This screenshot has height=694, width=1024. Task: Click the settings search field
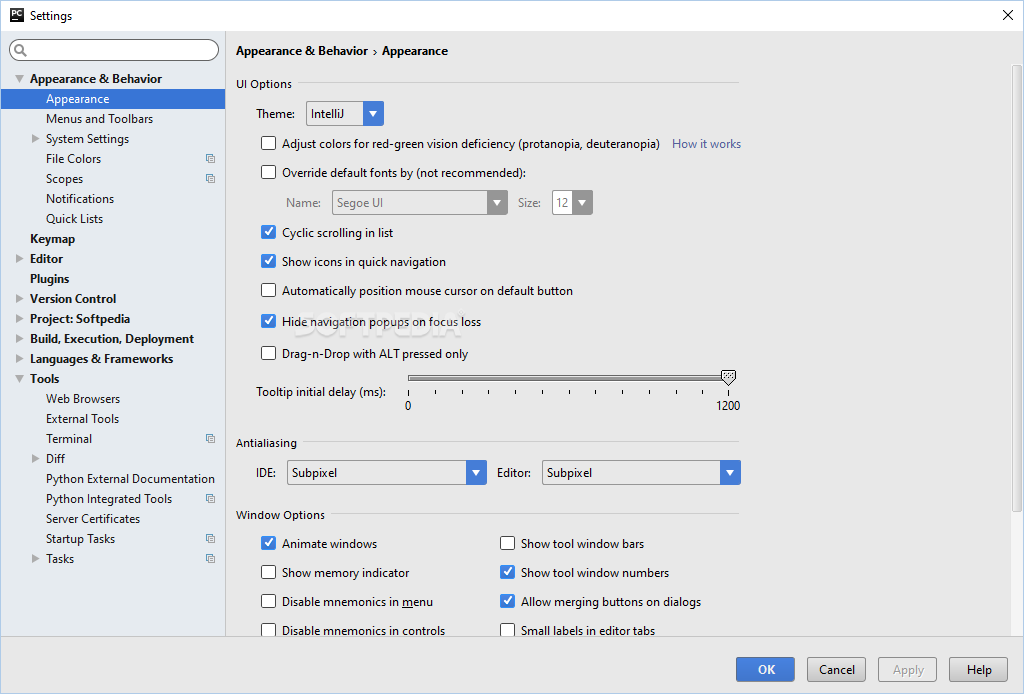[114, 50]
